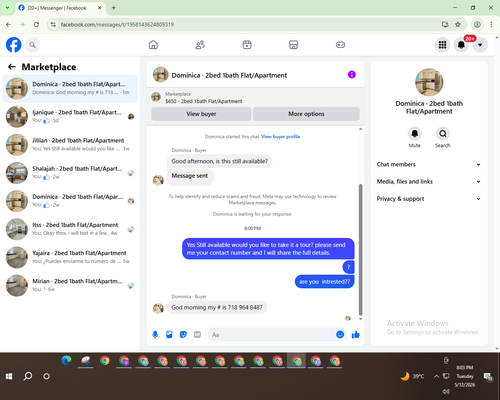Viewport: 500px width, 400px height.
Task: Open Mirian 2bed 1bath conversation
Action: click(70, 285)
